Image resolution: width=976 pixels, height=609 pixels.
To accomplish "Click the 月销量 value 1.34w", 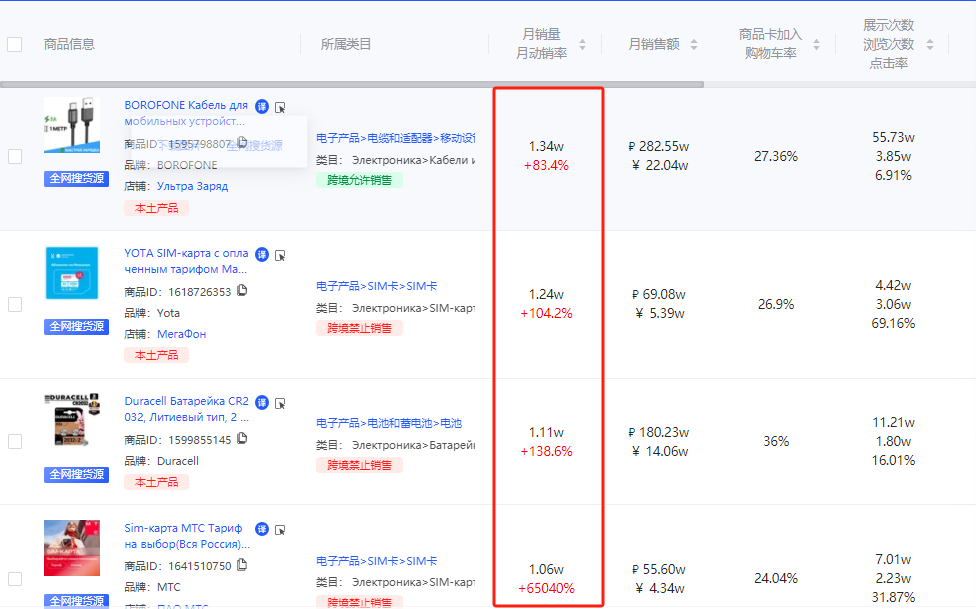I will 546,146.
